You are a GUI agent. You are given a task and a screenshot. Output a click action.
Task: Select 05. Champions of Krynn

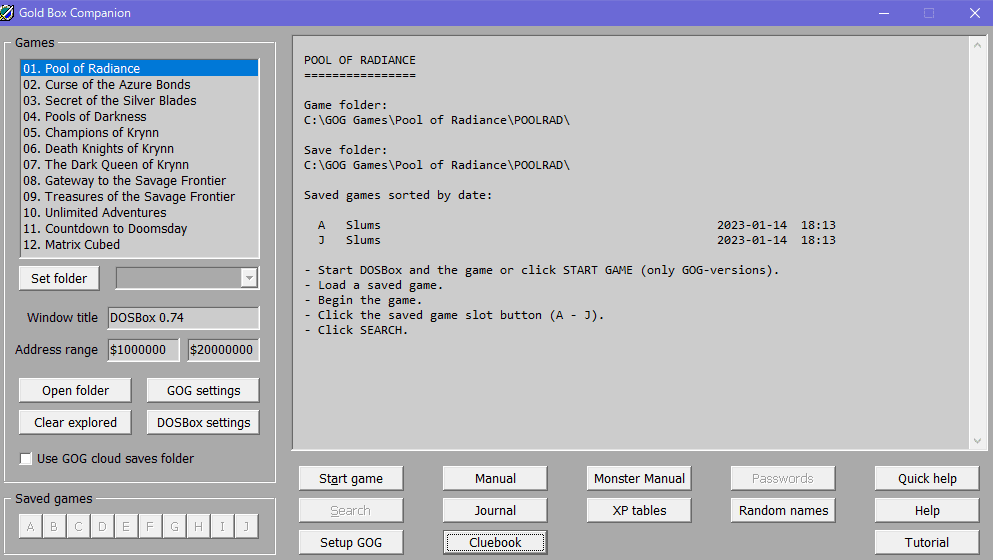[140, 132]
